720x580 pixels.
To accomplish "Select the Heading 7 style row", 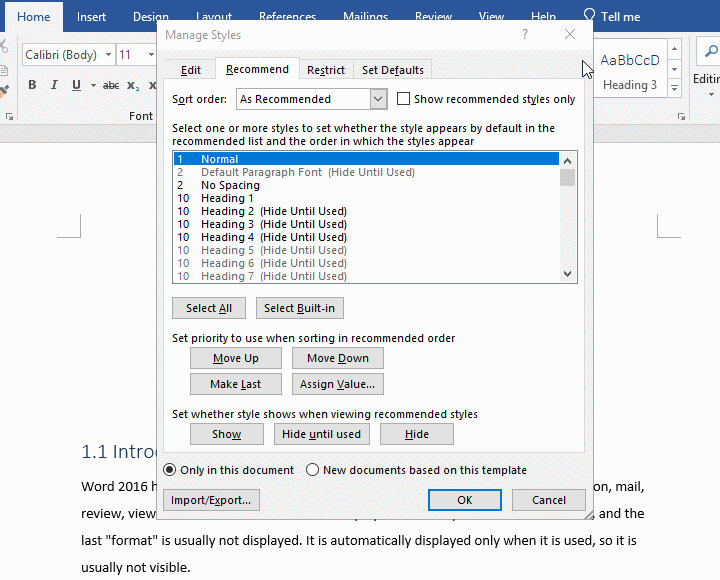I will pos(366,276).
